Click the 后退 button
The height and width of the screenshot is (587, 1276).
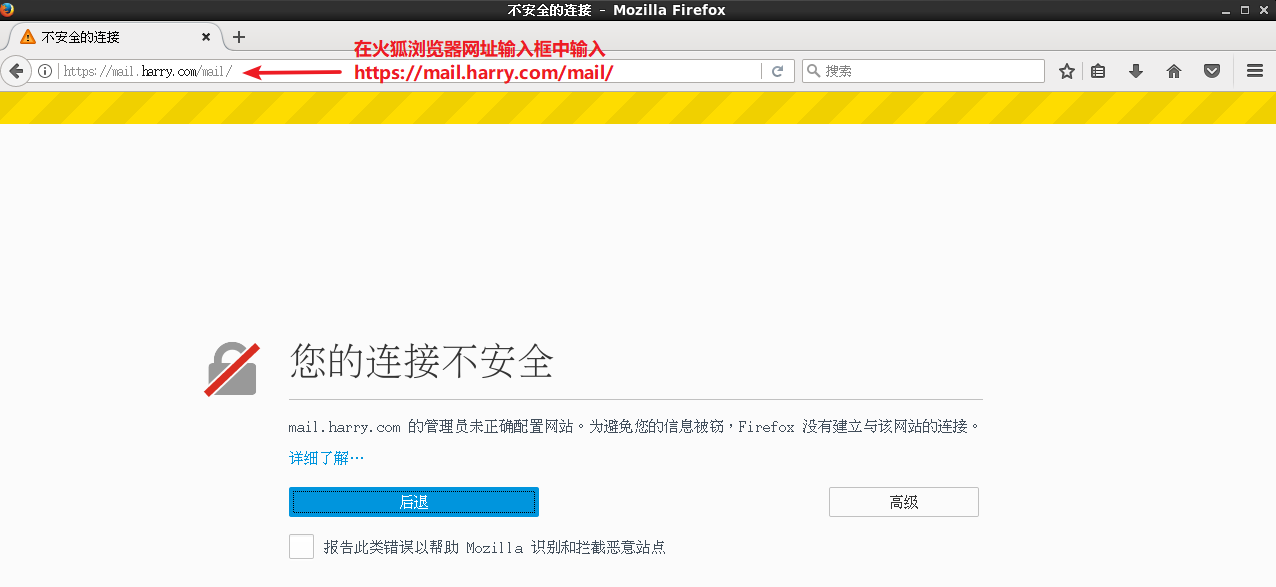click(x=414, y=502)
